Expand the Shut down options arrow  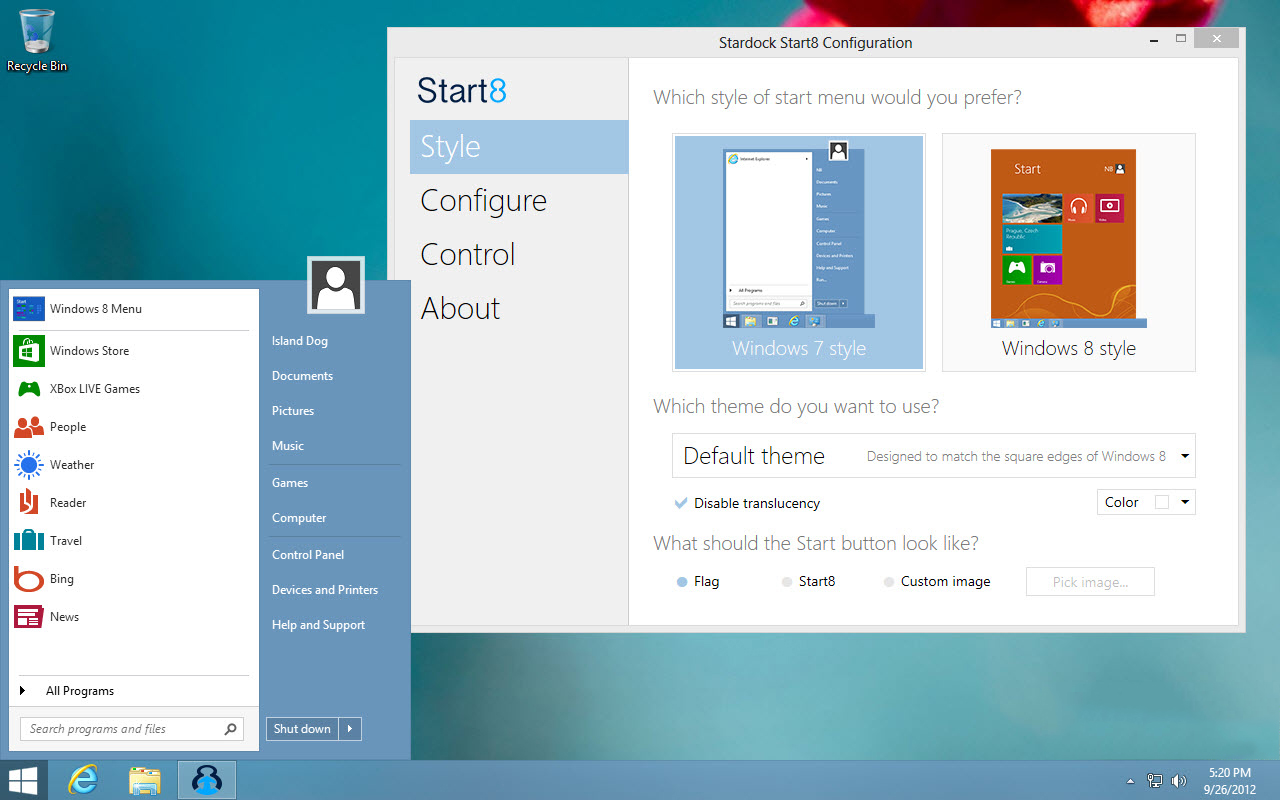click(x=350, y=729)
